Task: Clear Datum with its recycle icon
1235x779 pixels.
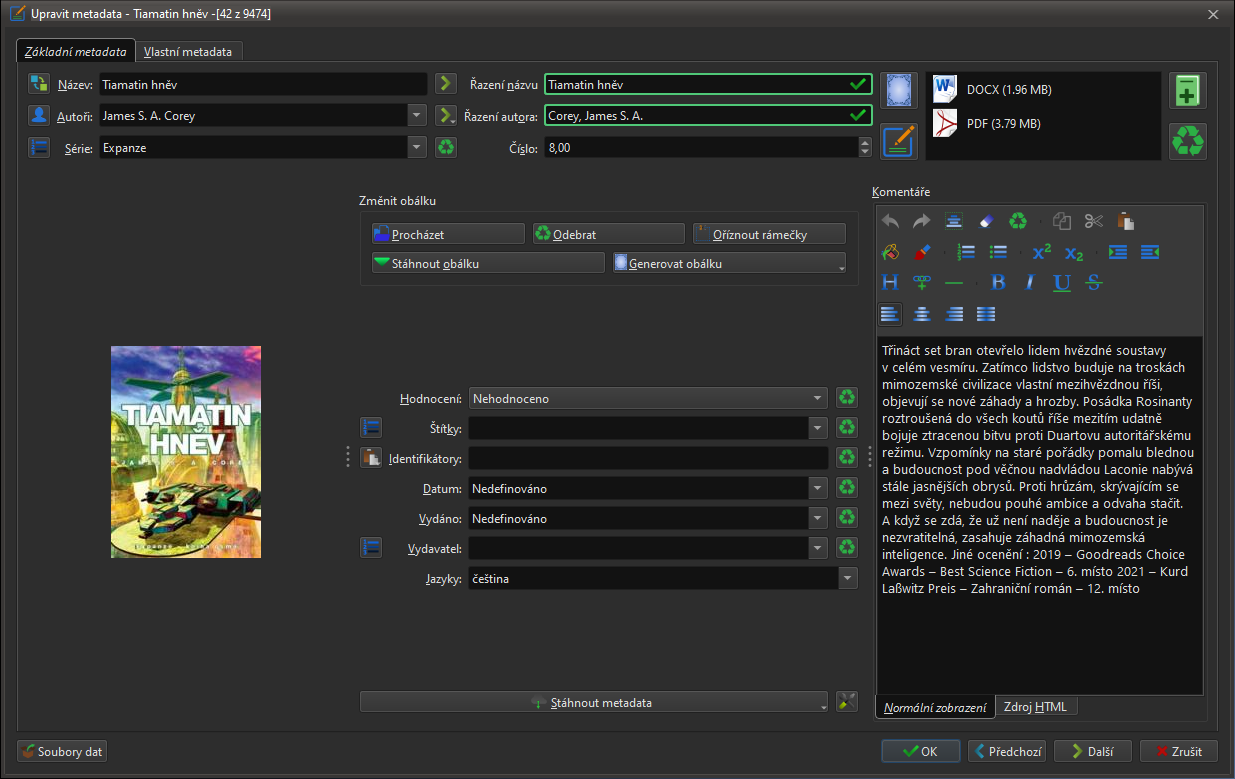Action: click(x=847, y=488)
